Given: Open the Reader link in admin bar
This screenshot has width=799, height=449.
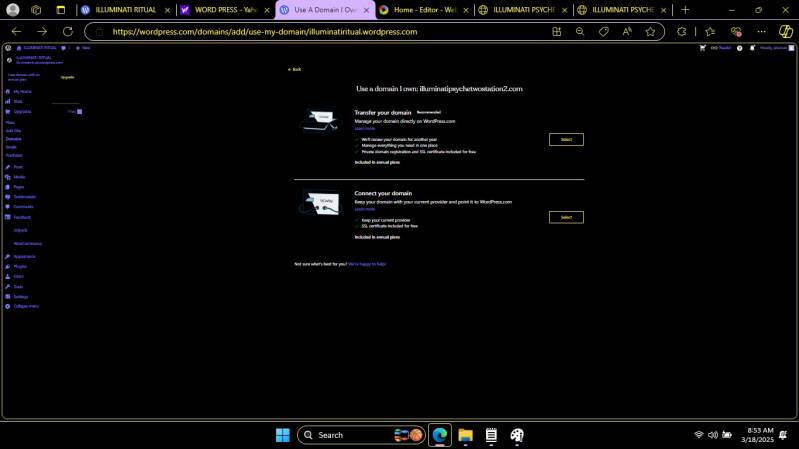Looking at the screenshot, I should tap(721, 48).
